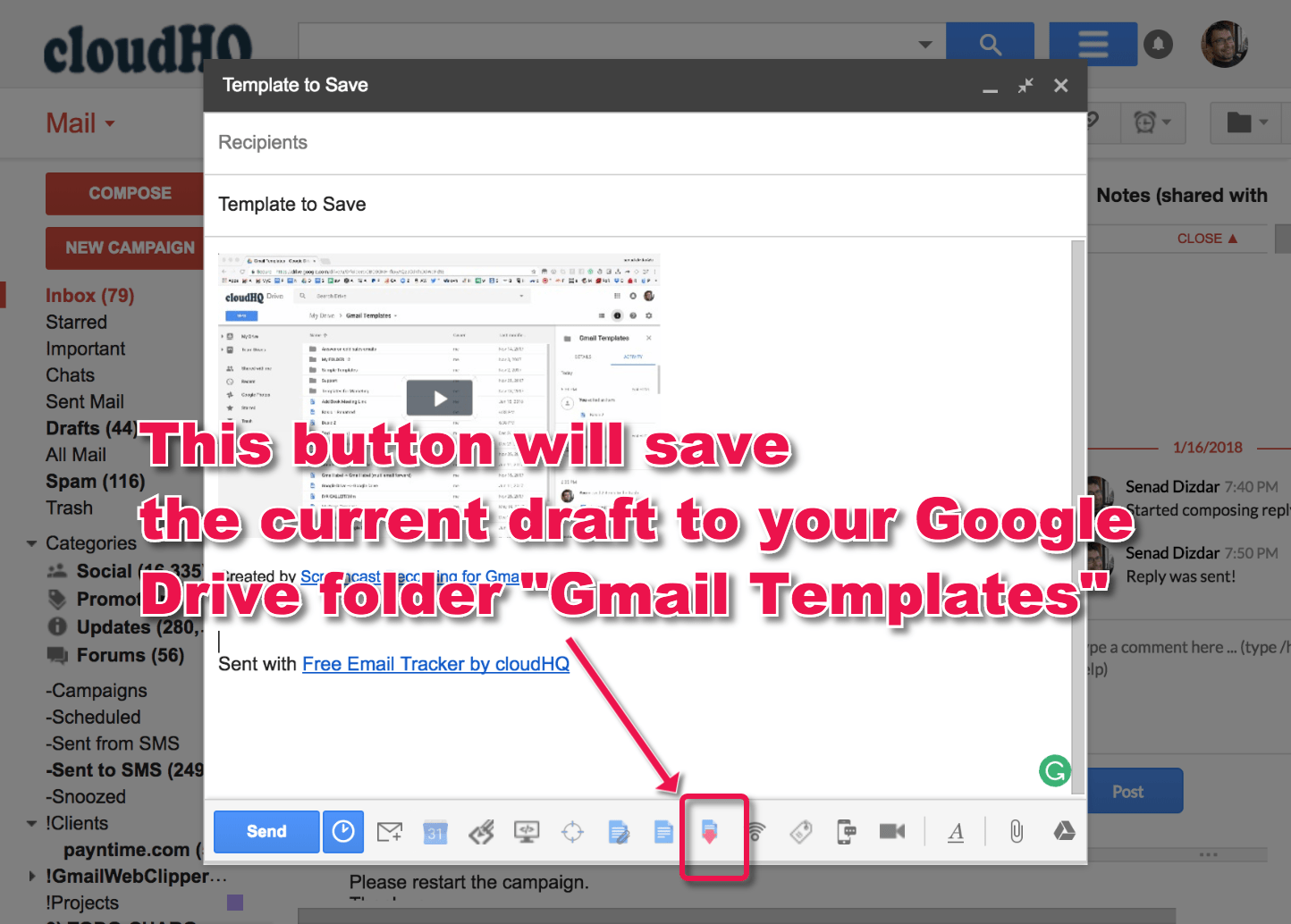Check Grammarly status in compose window

click(1055, 770)
